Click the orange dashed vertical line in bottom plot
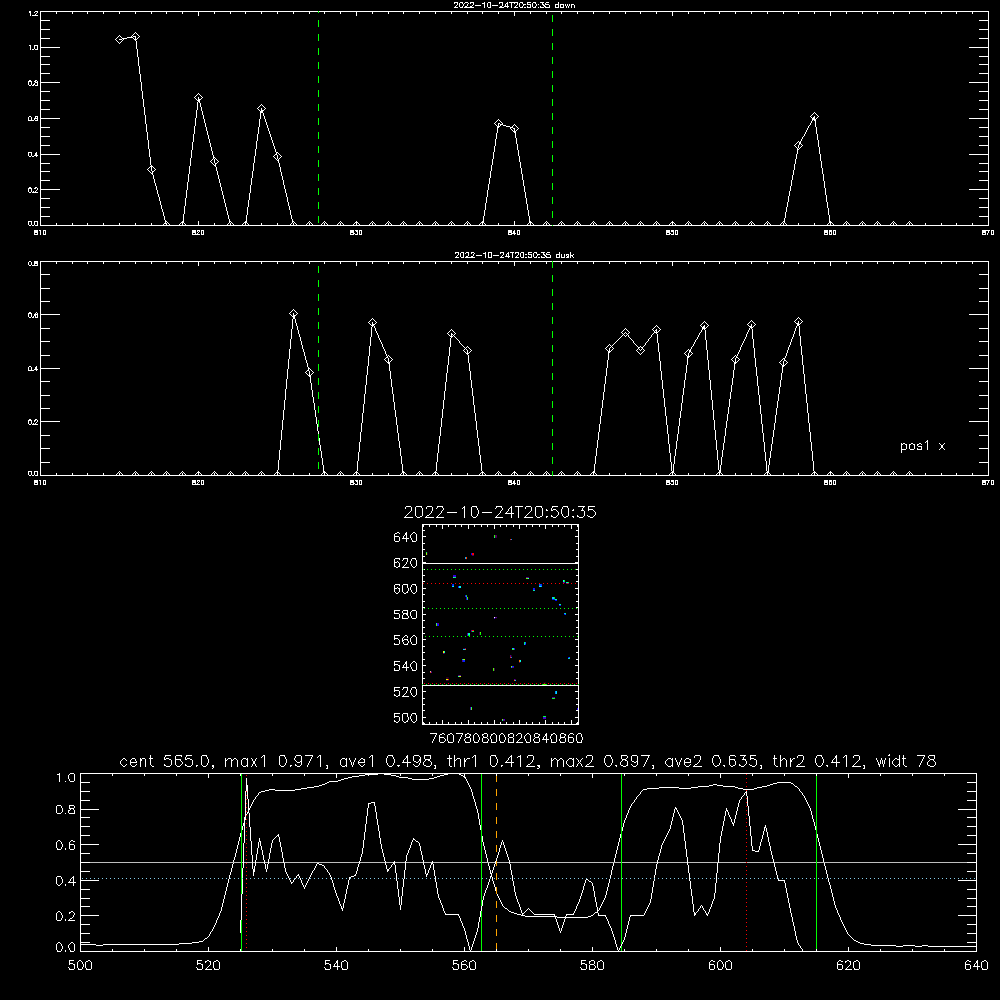This screenshot has height=1000, width=1000. (496, 861)
